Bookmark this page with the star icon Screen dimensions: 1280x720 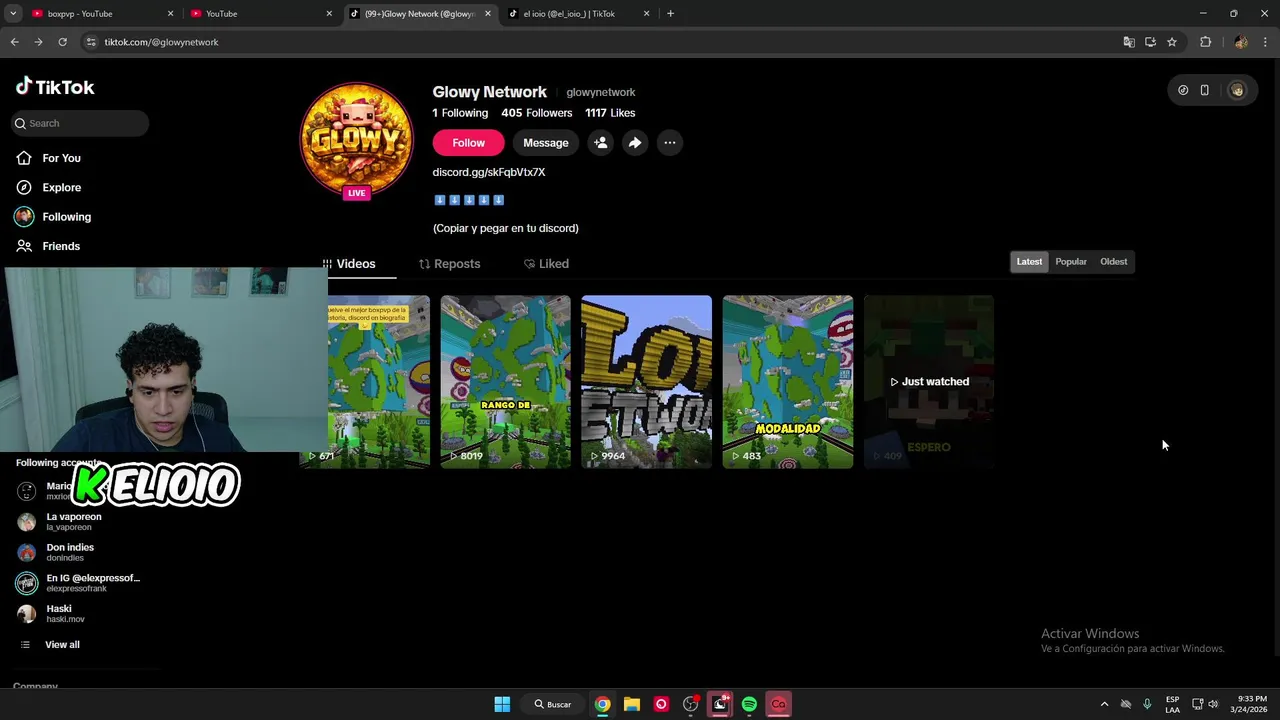pos(1172,42)
